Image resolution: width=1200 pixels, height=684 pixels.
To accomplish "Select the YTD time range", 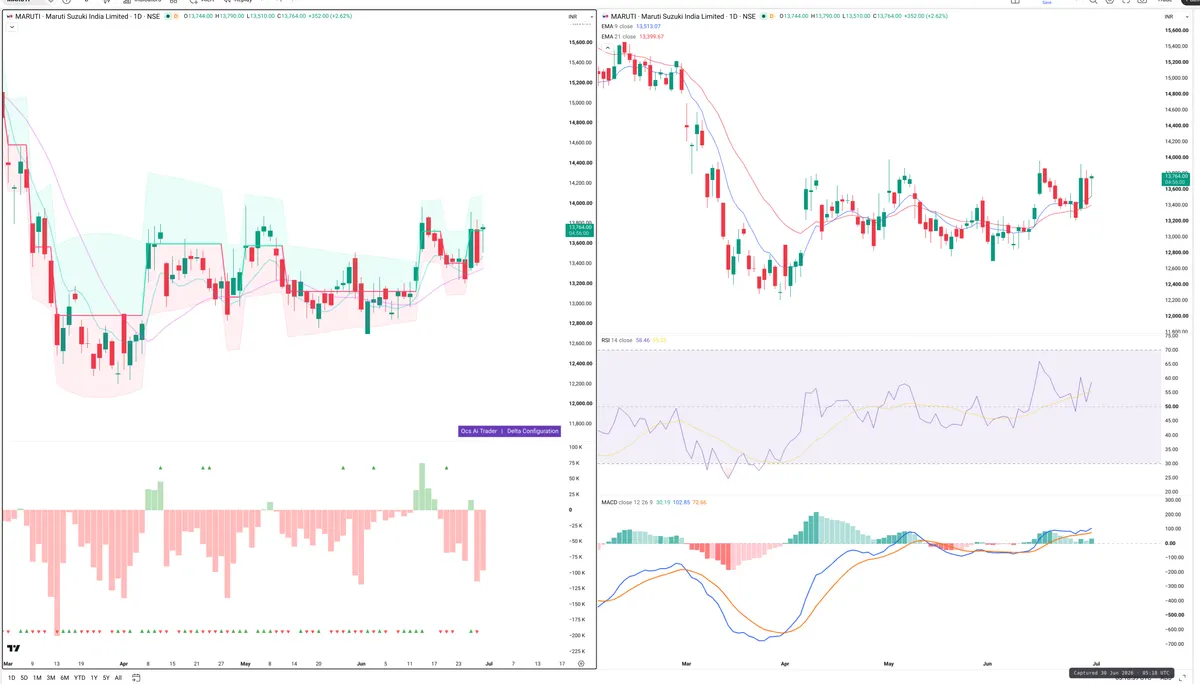I will (79, 678).
